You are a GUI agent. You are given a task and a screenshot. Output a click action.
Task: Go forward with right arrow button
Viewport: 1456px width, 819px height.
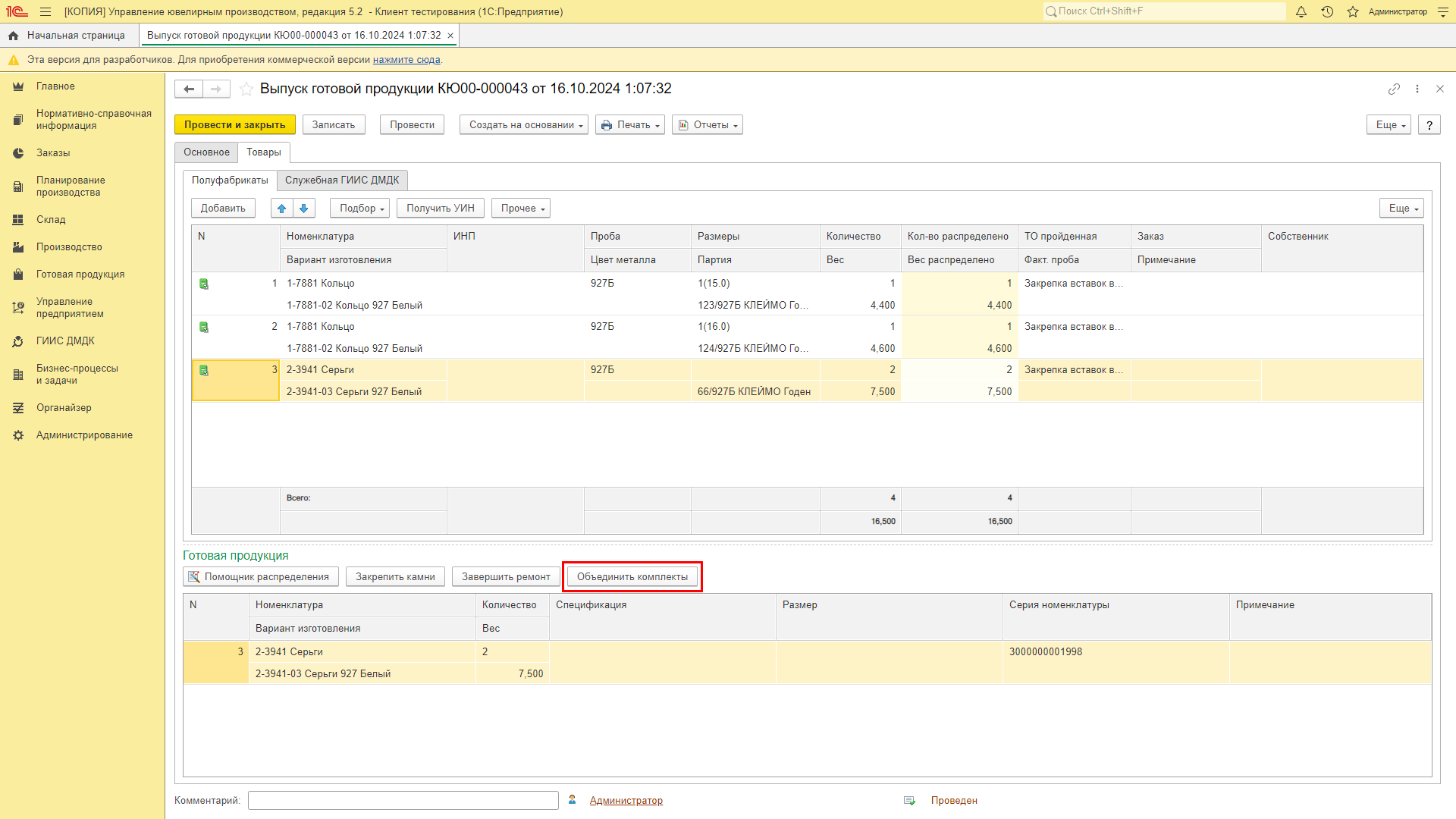pos(216,89)
